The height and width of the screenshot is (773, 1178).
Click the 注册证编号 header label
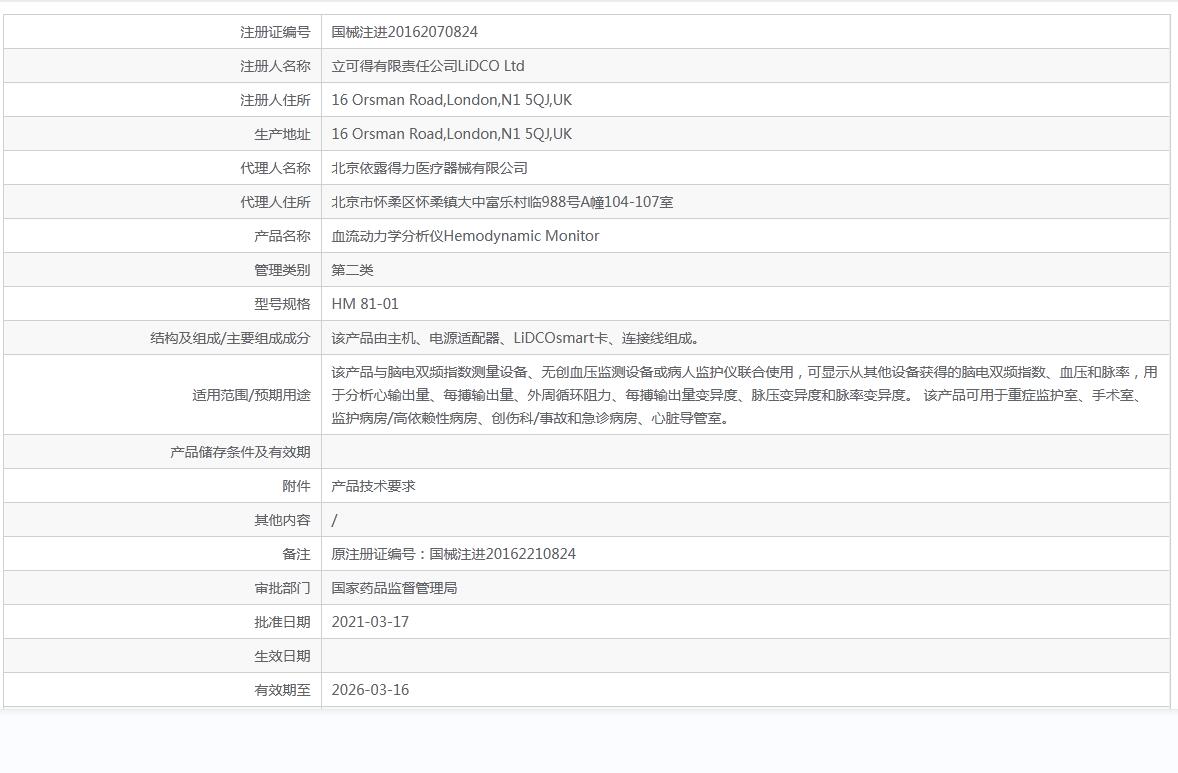click(275, 32)
